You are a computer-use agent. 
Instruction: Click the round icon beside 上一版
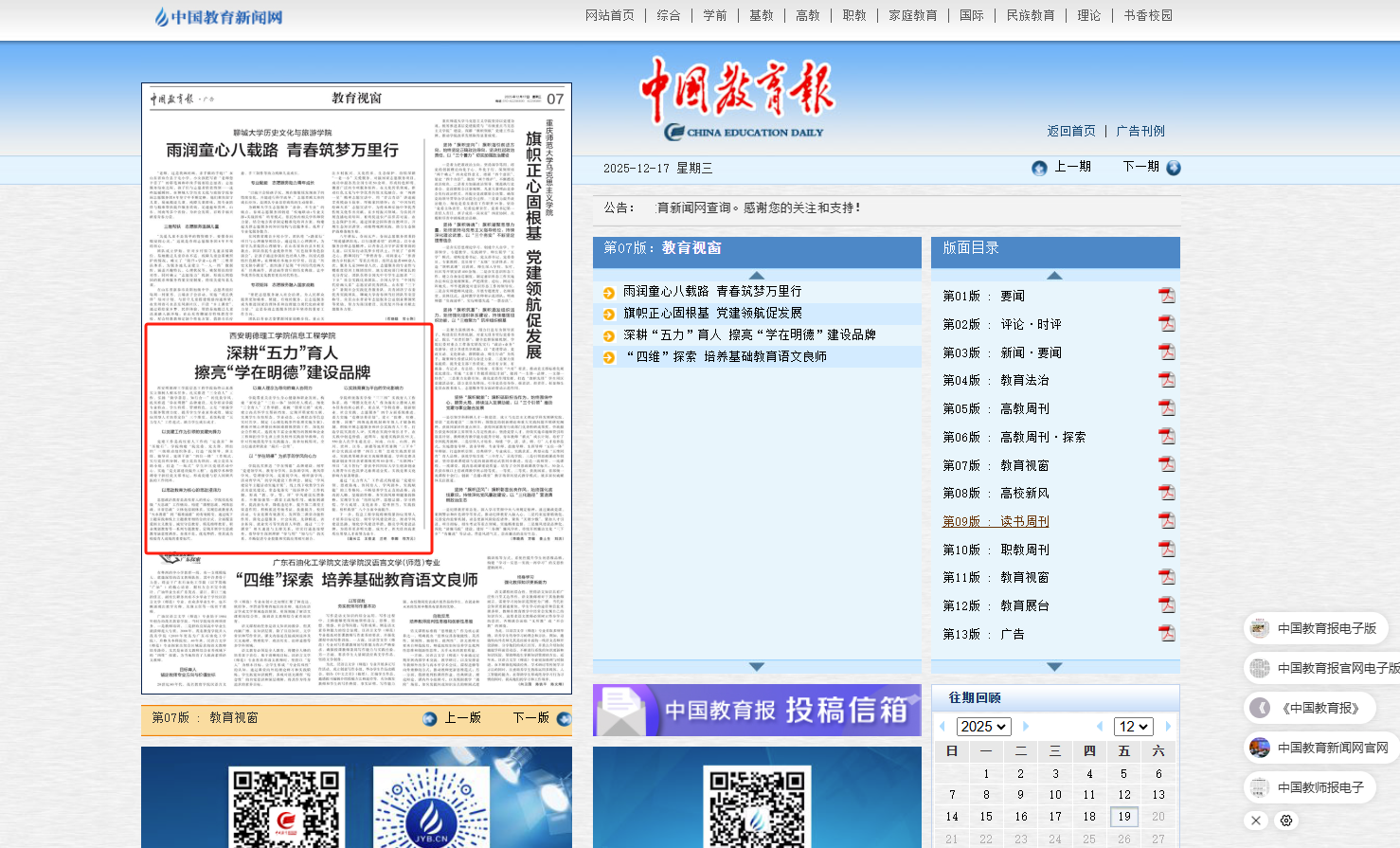[430, 719]
